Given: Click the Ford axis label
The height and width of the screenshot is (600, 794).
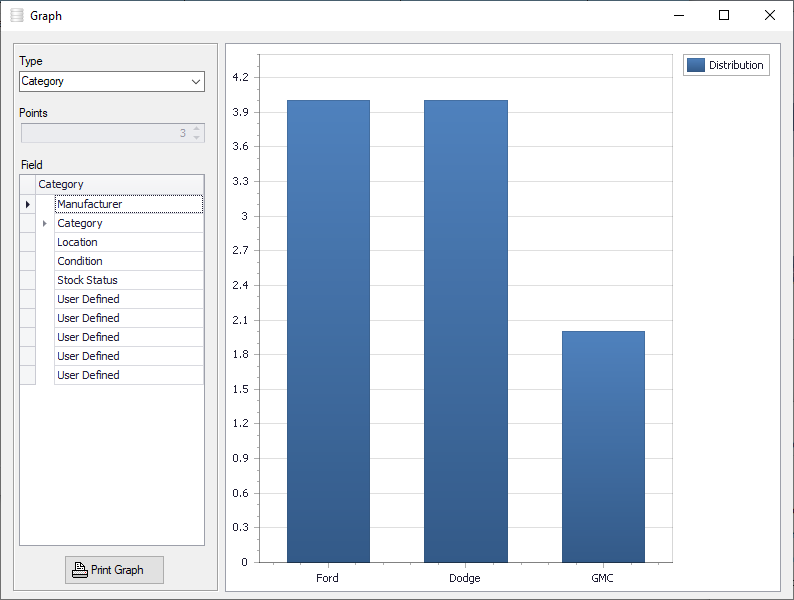Looking at the screenshot, I should (327, 578).
